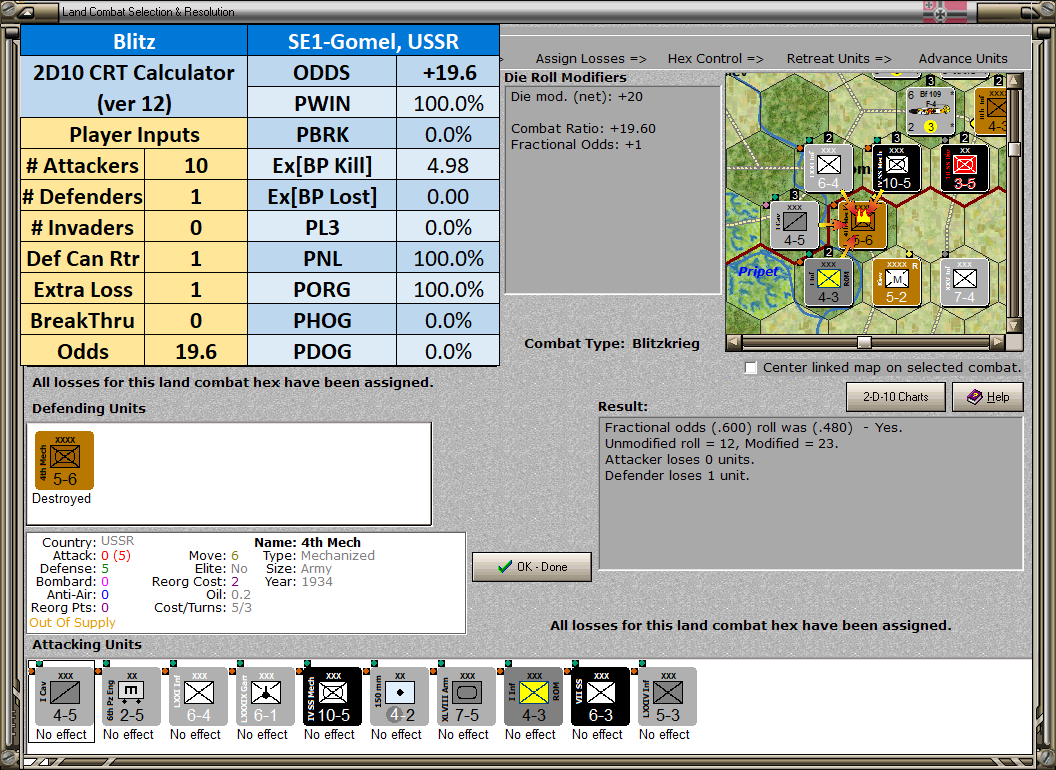Click the map scroll left arrow
The image size is (1056, 770).
point(733,342)
